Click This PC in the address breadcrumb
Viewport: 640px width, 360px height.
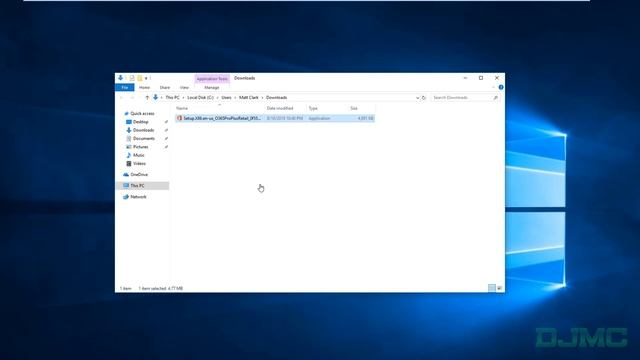(x=172, y=98)
